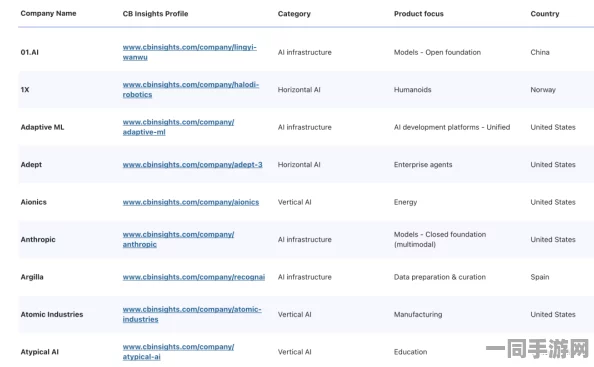Open the Anthropic profile link
Viewport: 594px width, 367px height.
point(178,239)
